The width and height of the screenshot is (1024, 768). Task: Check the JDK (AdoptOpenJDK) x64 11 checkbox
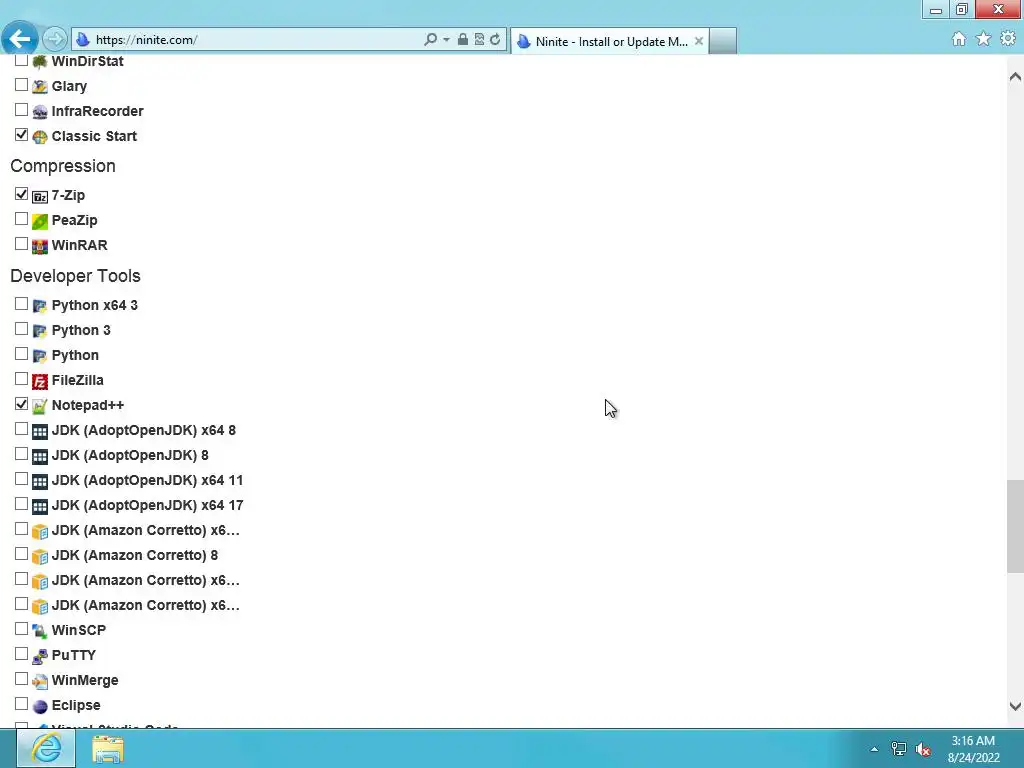[22, 479]
